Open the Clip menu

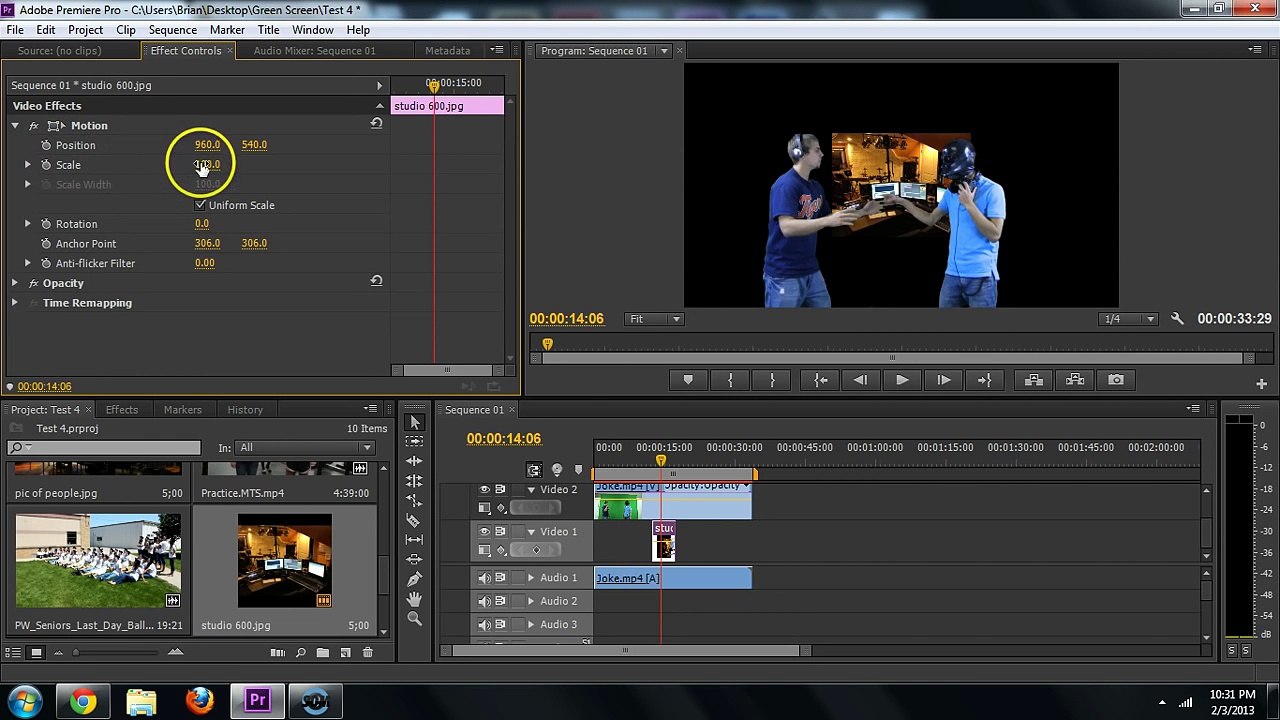(126, 30)
